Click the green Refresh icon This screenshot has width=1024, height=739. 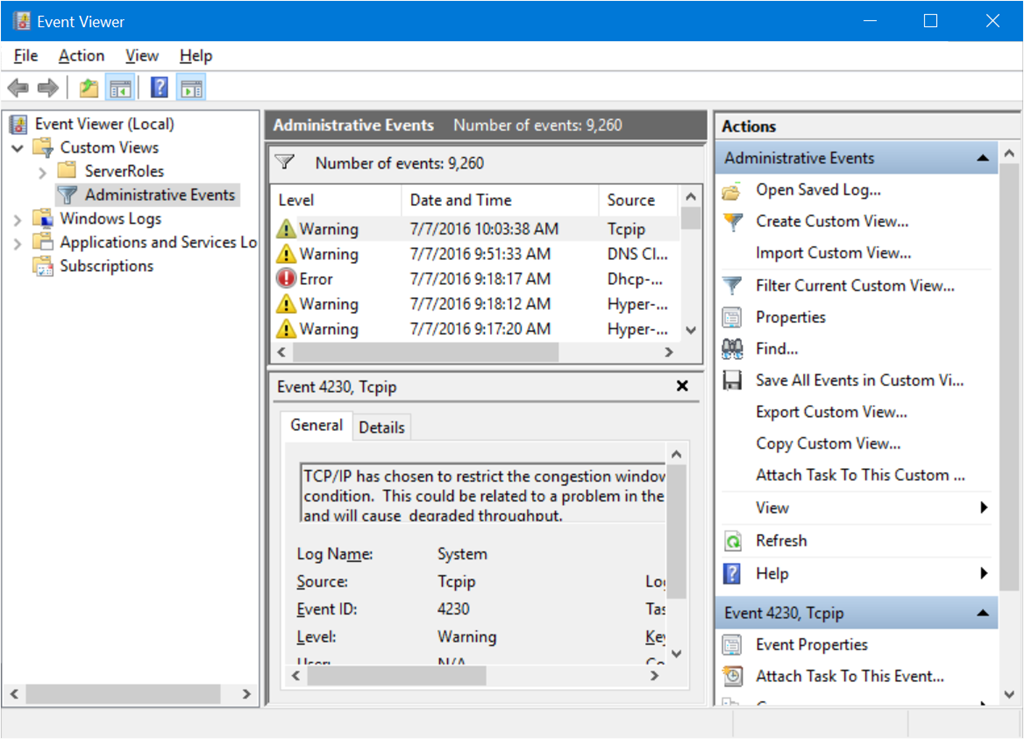pyautogui.click(x=733, y=541)
